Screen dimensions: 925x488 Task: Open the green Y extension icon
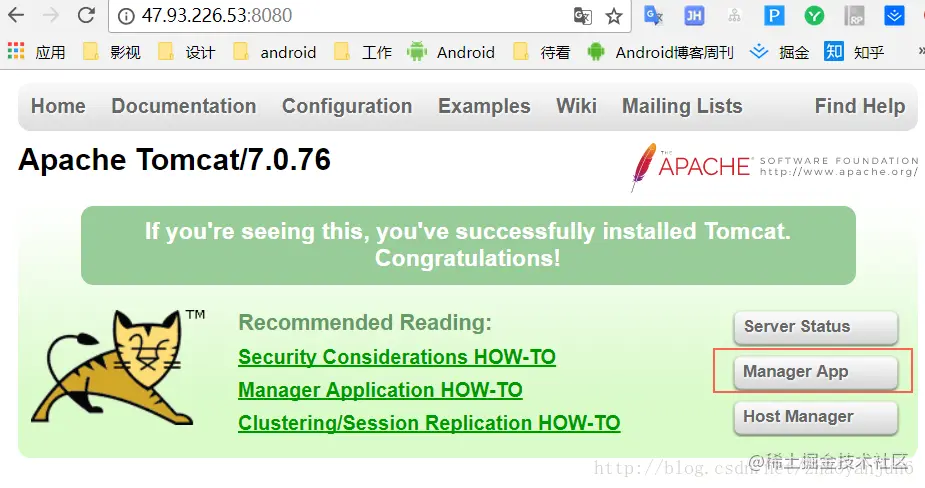[x=814, y=15]
